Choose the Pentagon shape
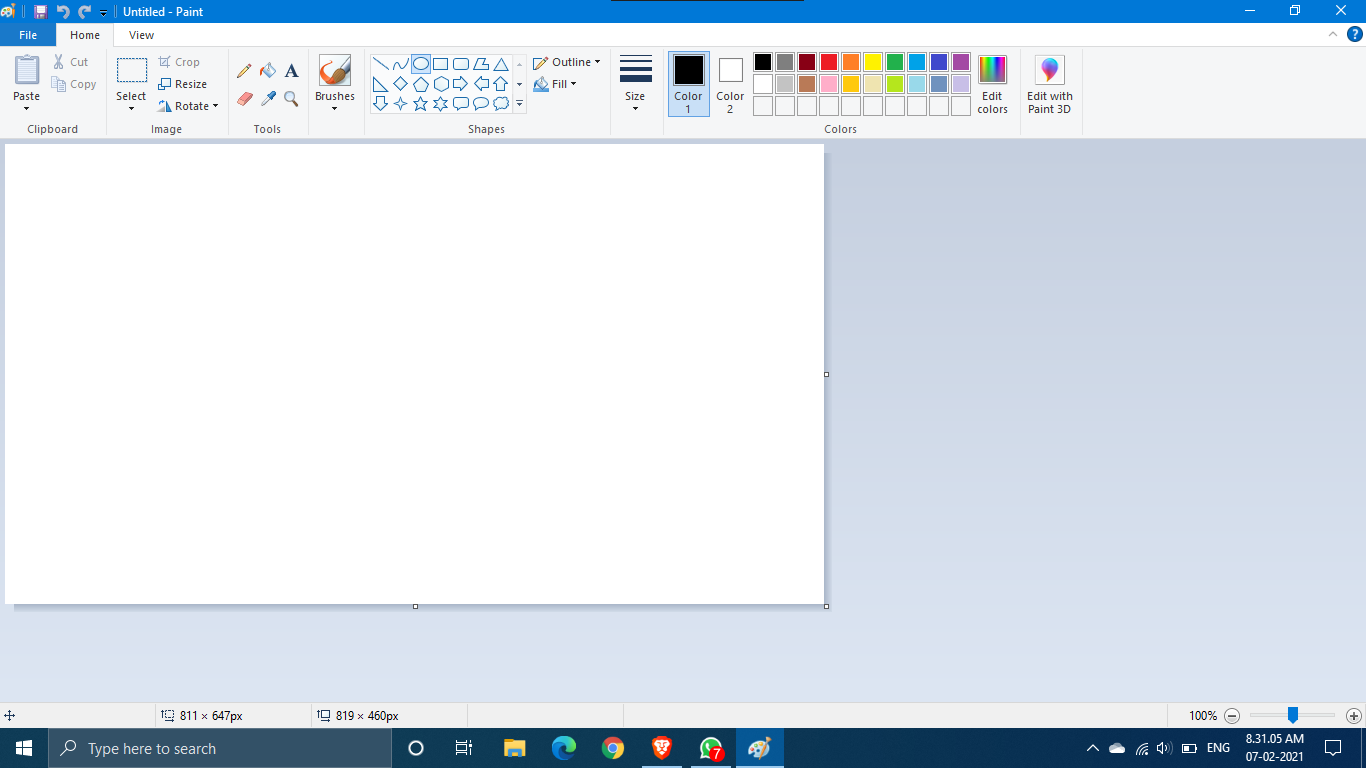1366x768 pixels. [x=421, y=84]
